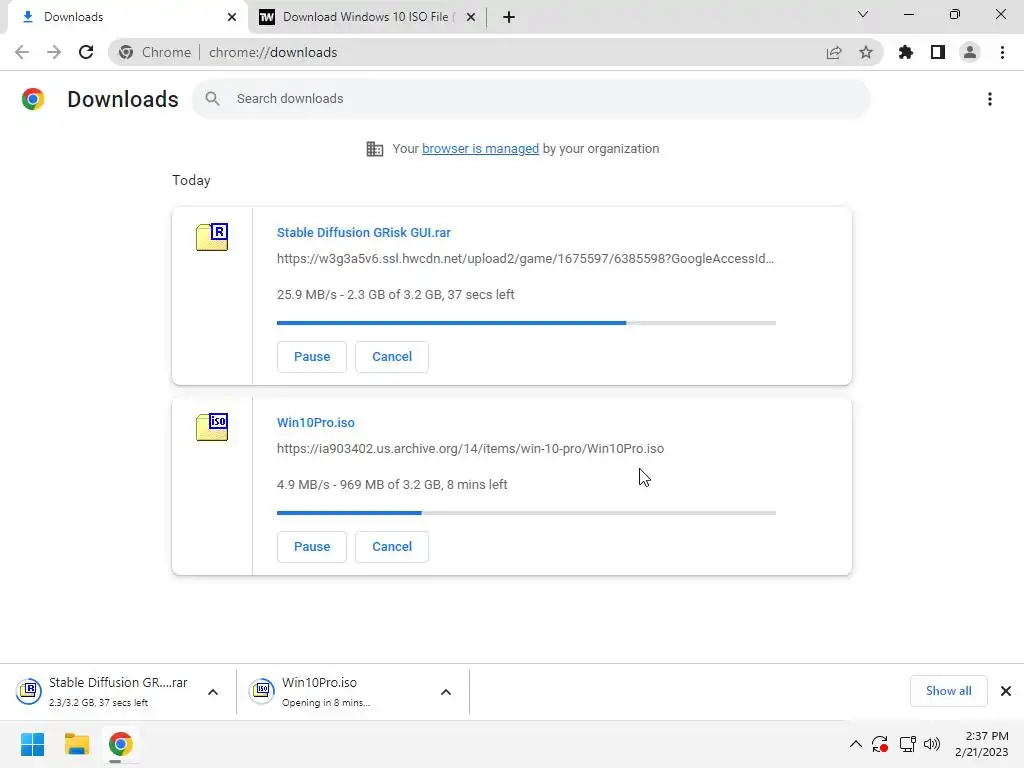
Task: Click the Search downloads field
Action: coord(532,99)
